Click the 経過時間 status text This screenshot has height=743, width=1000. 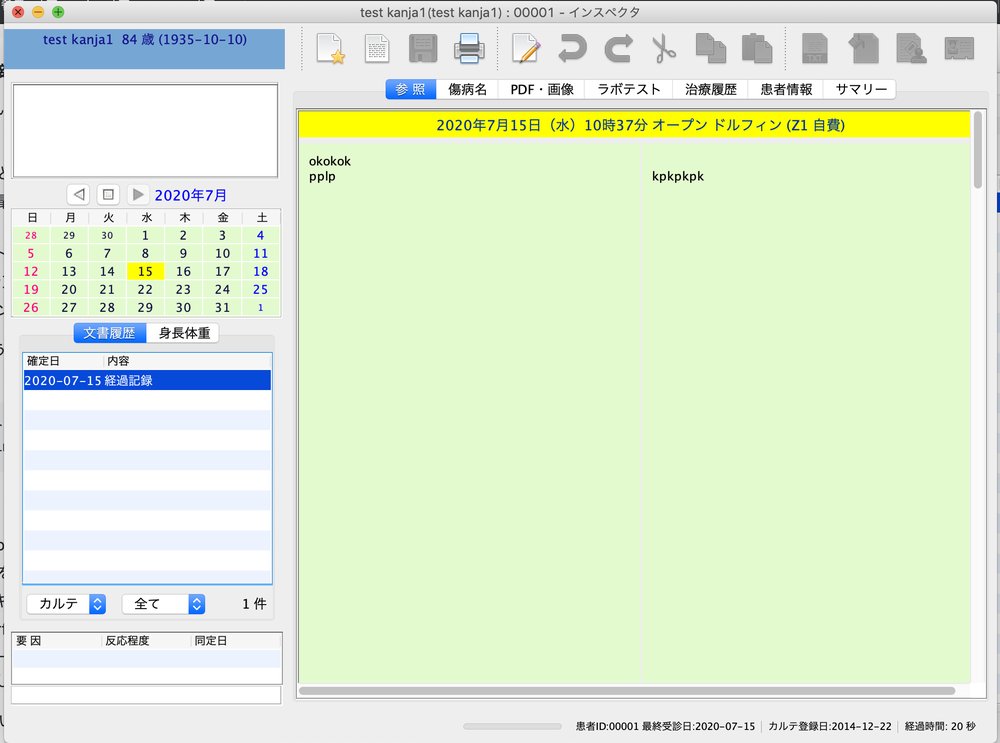click(x=940, y=726)
